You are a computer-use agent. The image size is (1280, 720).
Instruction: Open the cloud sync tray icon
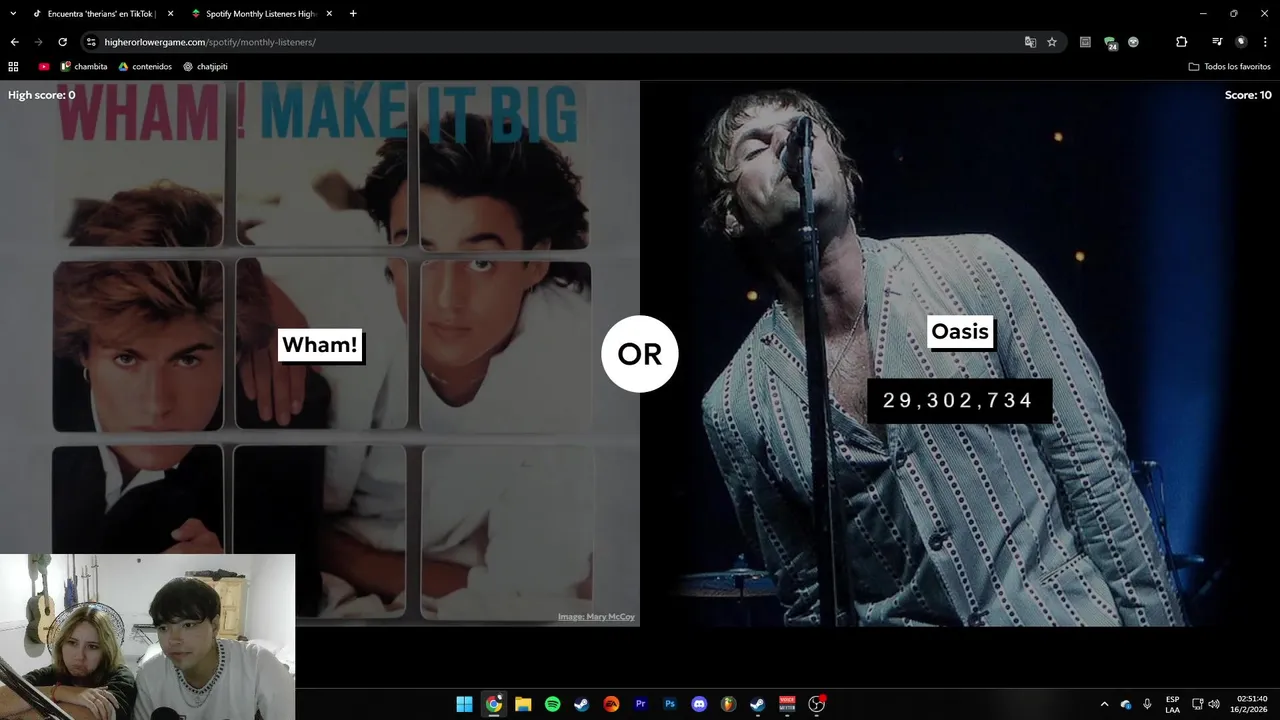click(1126, 704)
